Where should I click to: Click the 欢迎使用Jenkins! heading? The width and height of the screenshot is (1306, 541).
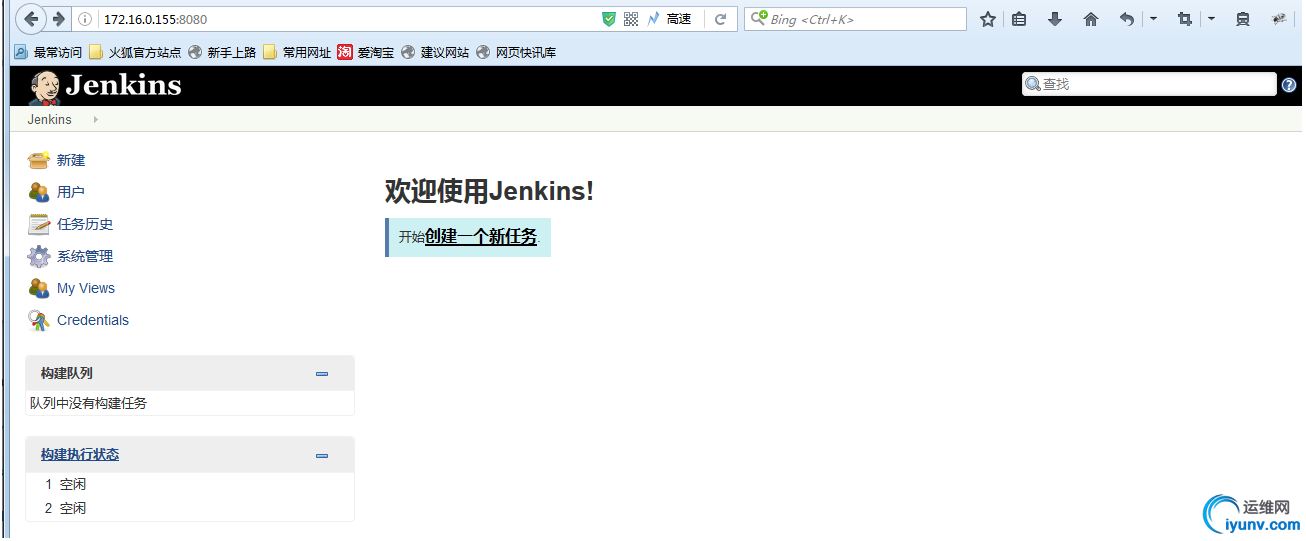point(489,191)
